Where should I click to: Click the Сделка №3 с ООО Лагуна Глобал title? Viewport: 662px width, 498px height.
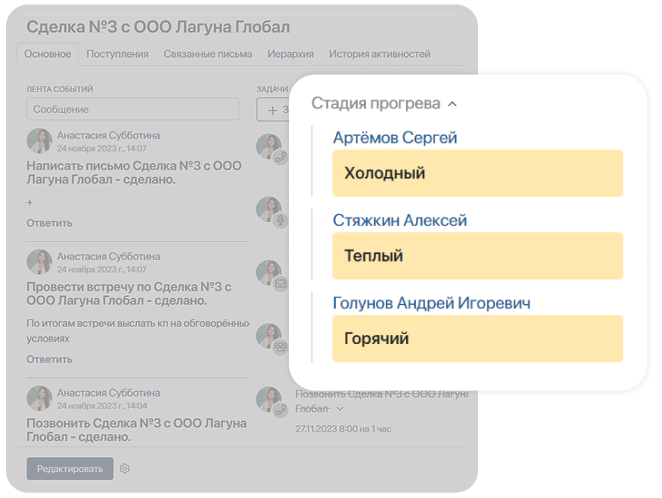[x=158, y=27]
